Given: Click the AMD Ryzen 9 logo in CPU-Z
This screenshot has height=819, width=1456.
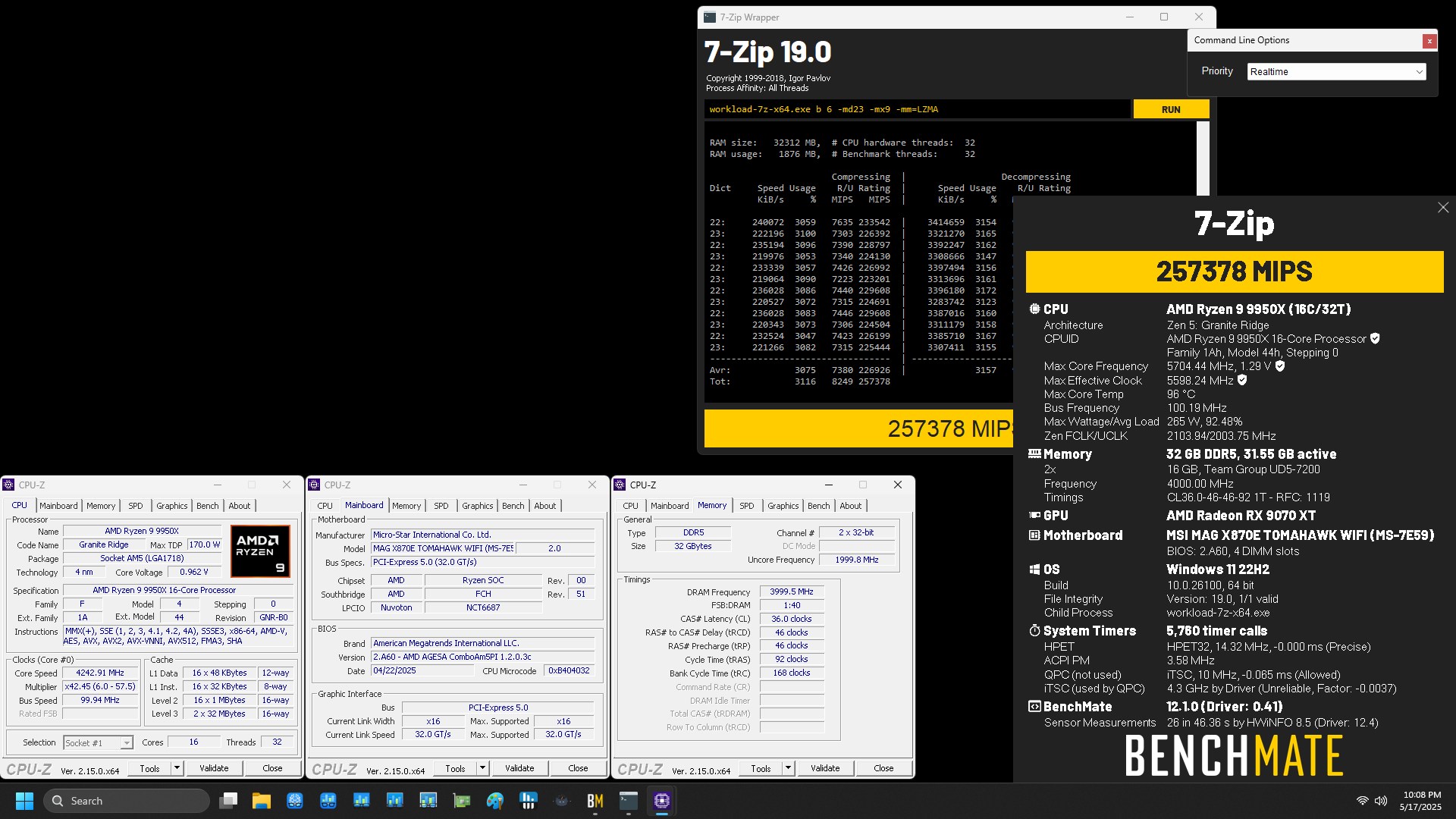Looking at the screenshot, I should tap(260, 551).
